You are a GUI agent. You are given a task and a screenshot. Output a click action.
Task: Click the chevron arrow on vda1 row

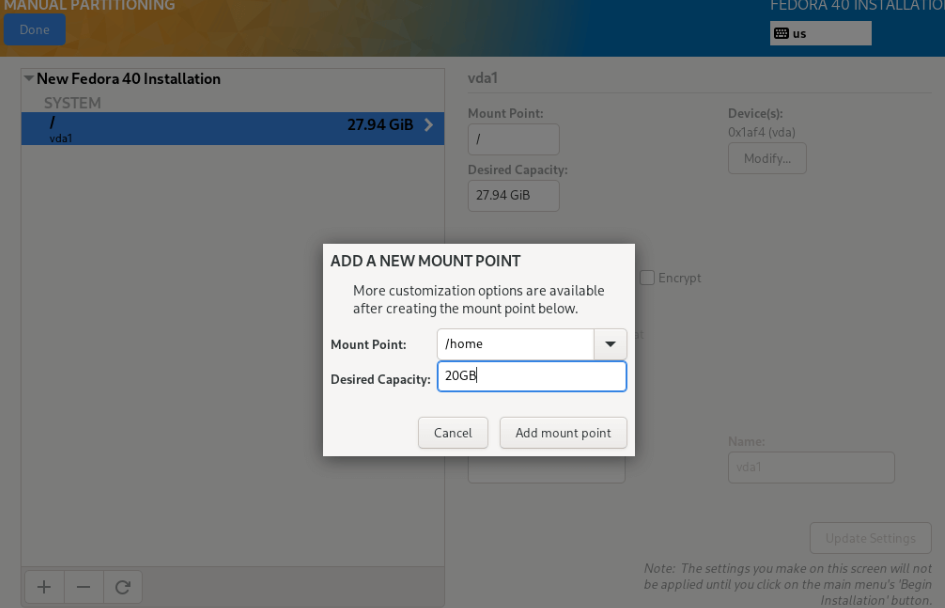point(429,125)
